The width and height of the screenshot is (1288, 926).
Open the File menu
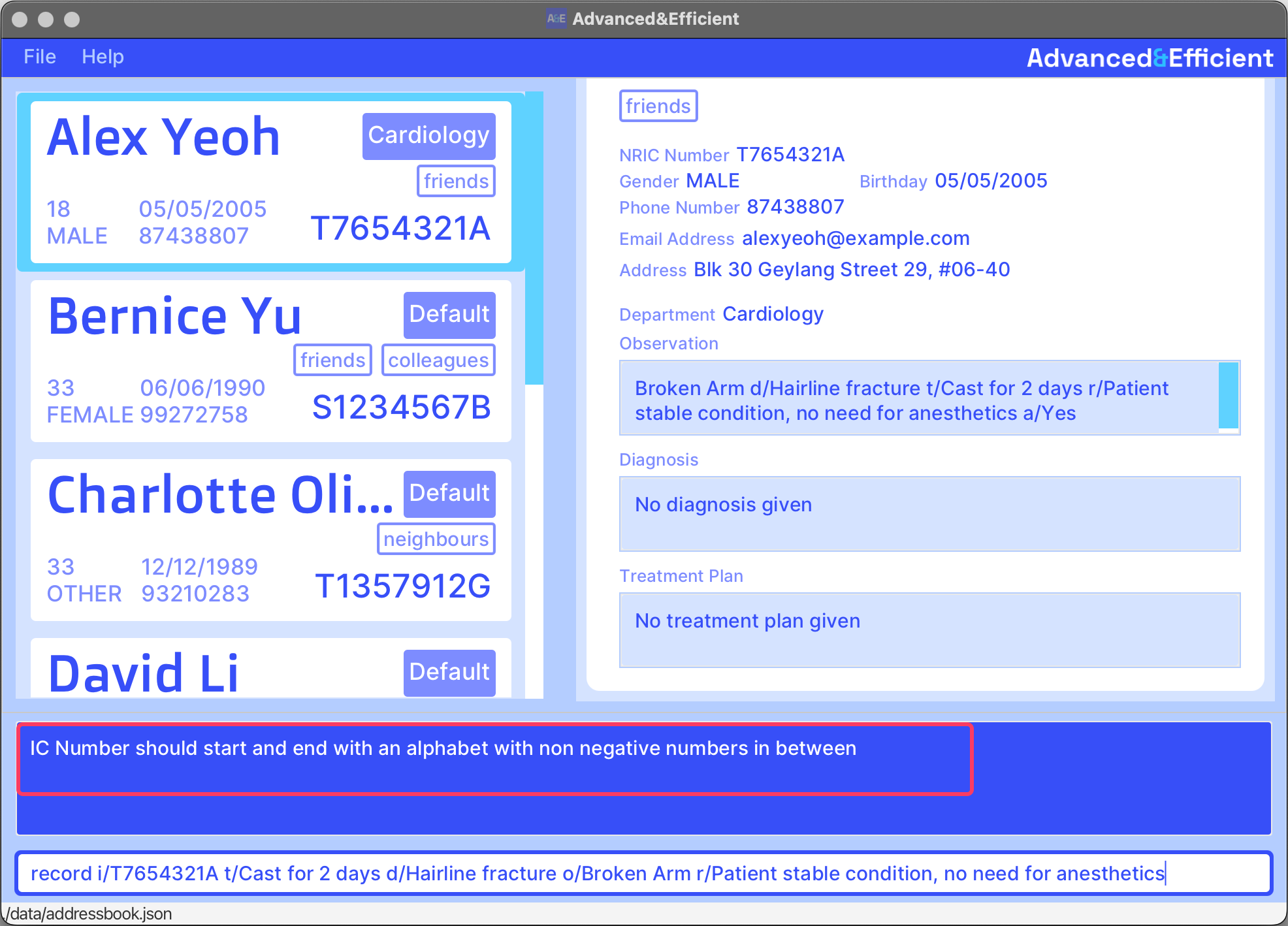(40, 57)
